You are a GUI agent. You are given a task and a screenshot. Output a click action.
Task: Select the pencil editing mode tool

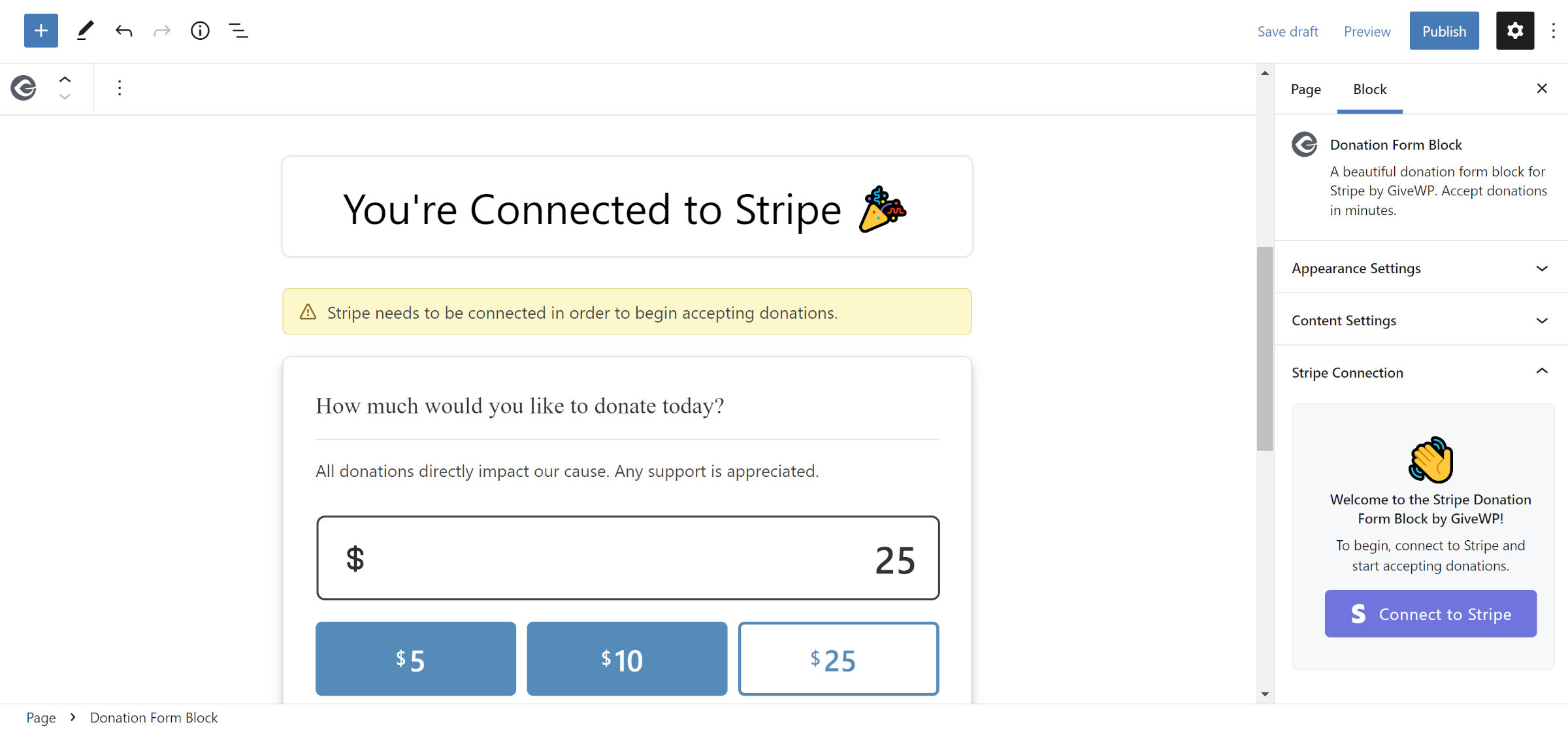pos(84,31)
